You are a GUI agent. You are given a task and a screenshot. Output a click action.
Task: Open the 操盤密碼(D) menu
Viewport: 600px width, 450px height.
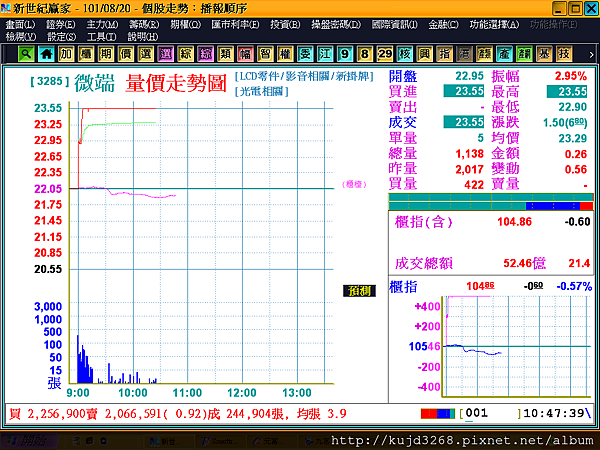[x=336, y=25]
